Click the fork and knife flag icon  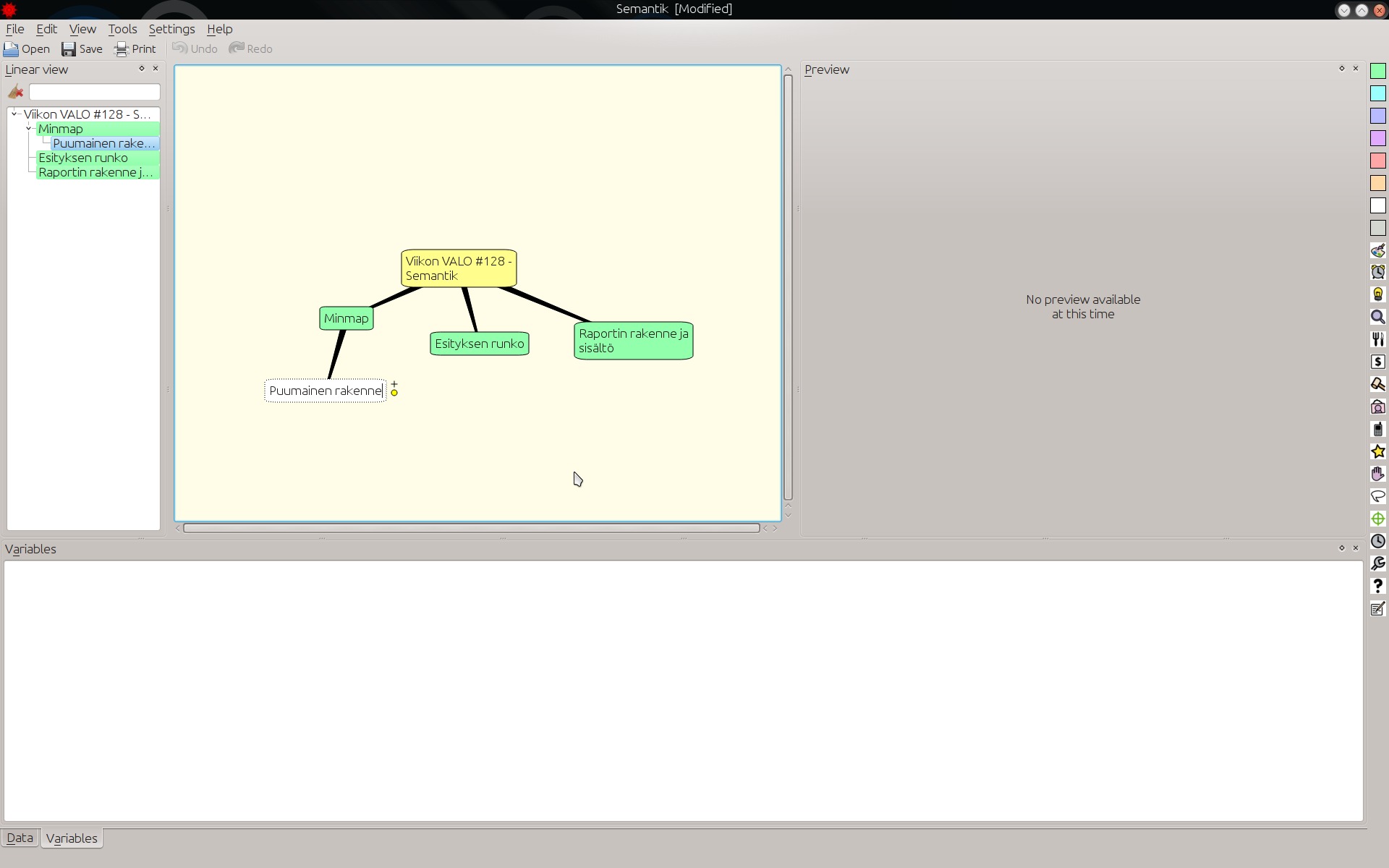tap(1378, 339)
